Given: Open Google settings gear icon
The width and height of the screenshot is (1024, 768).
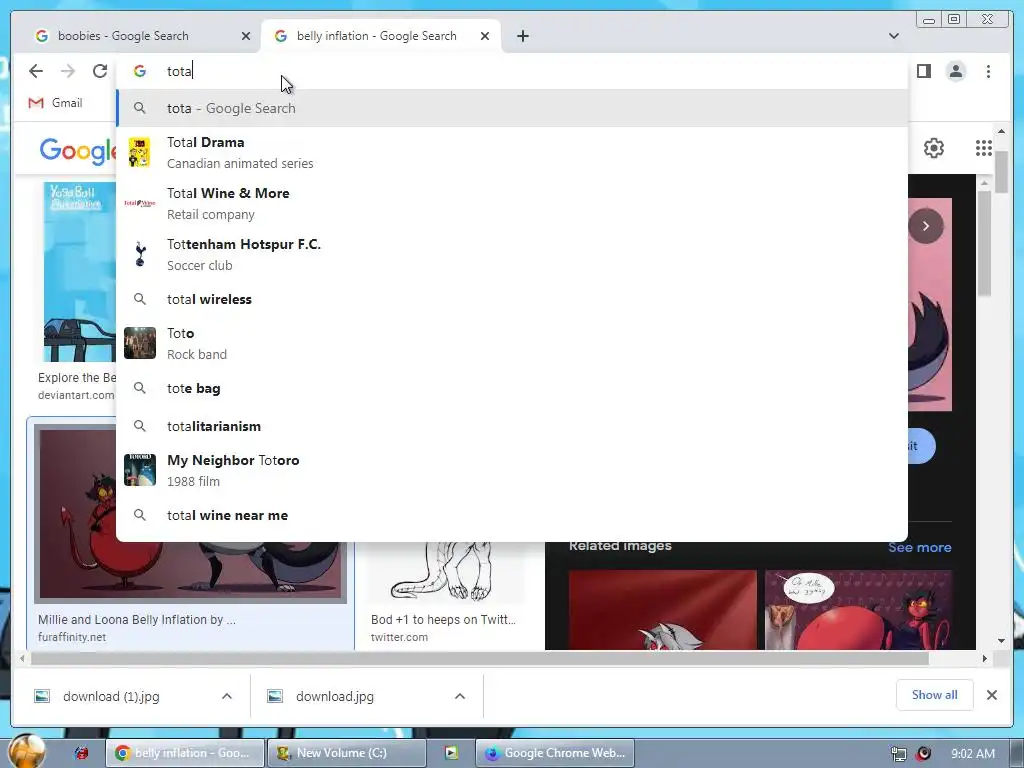Looking at the screenshot, I should (934, 148).
